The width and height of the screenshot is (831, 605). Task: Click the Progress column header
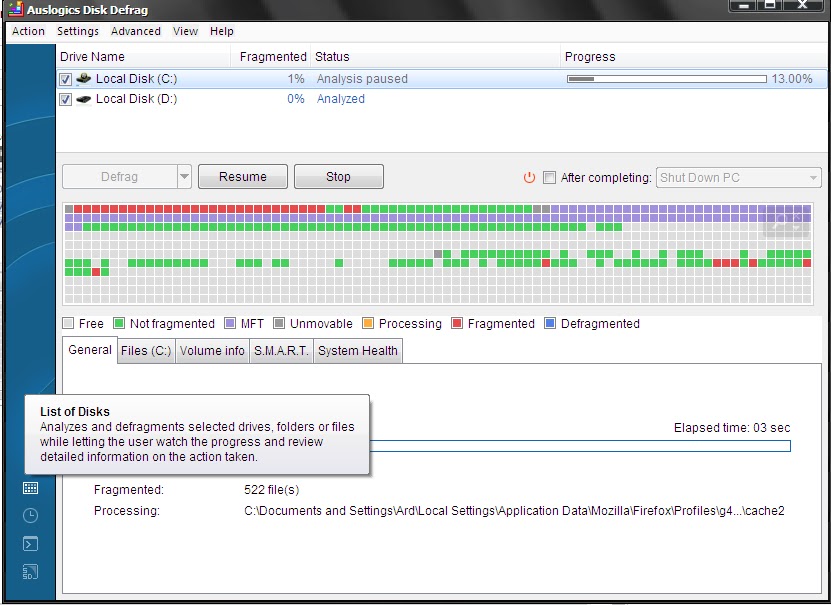click(695, 57)
